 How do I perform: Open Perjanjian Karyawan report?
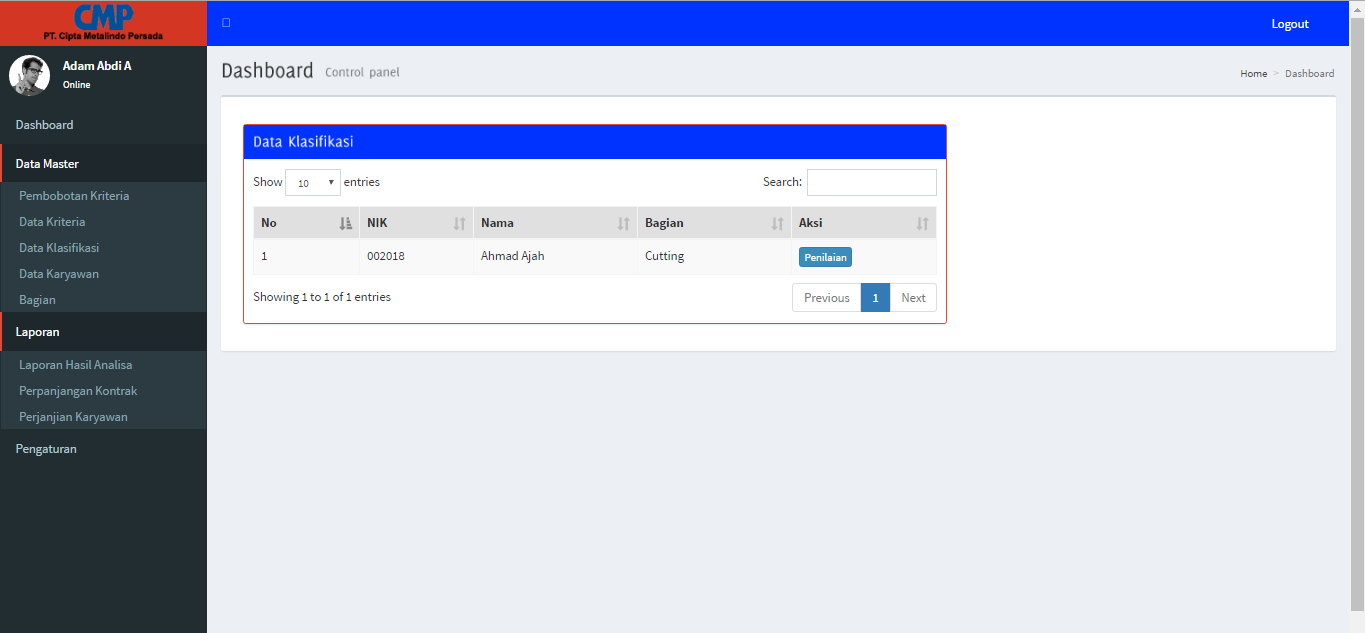73,417
